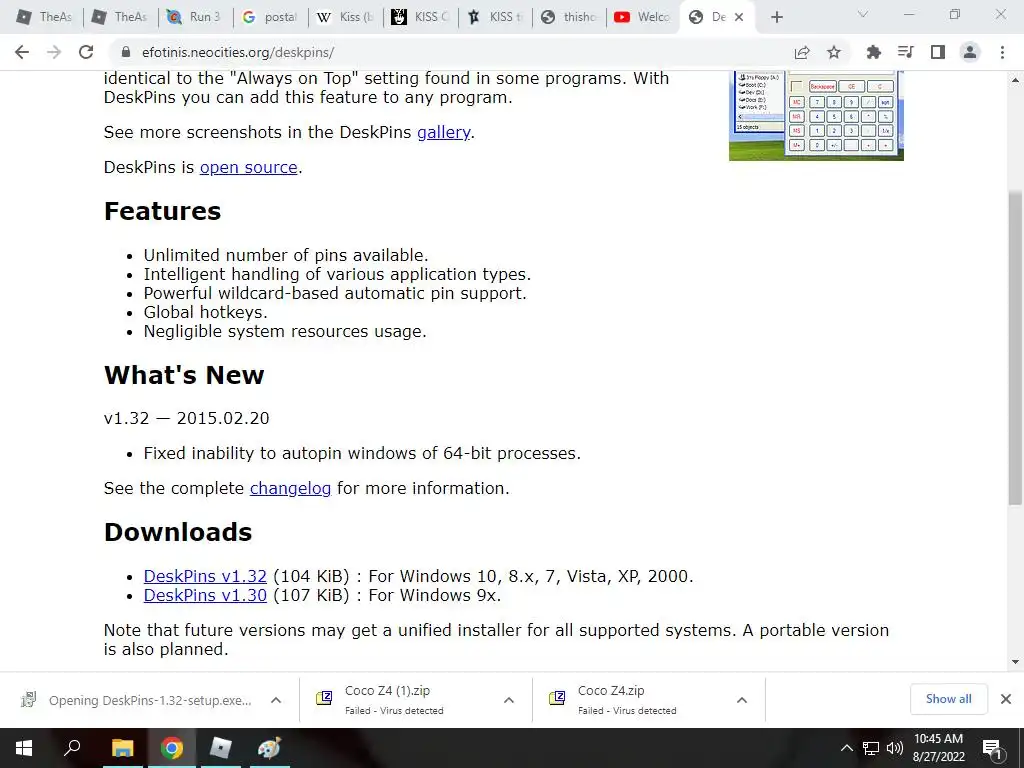Go back to the previous page
Image resolution: width=1024 pixels, height=768 pixels.
click(22, 52)
